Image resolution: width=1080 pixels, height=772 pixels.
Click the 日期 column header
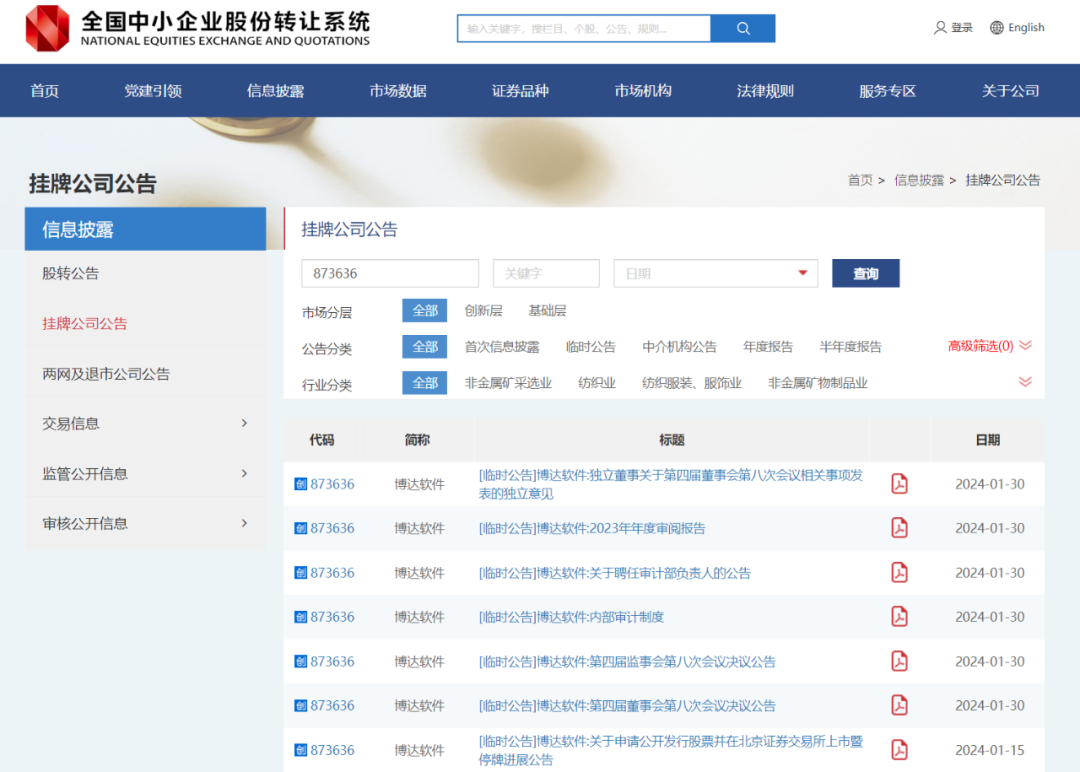[x=988, y=440]
